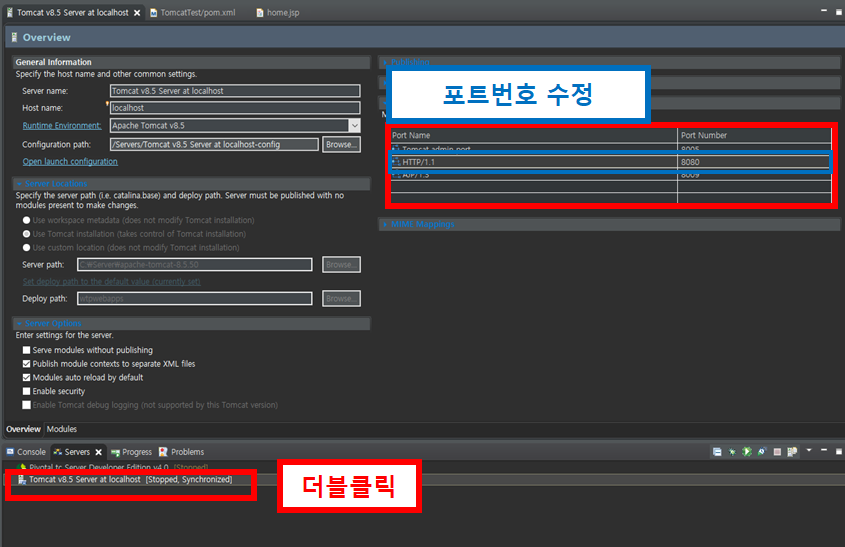The image size is (845, 547).
Task: Click the home.jsp file icon in the editor tab
Action: pyautogui.click(x=260, y=12)
